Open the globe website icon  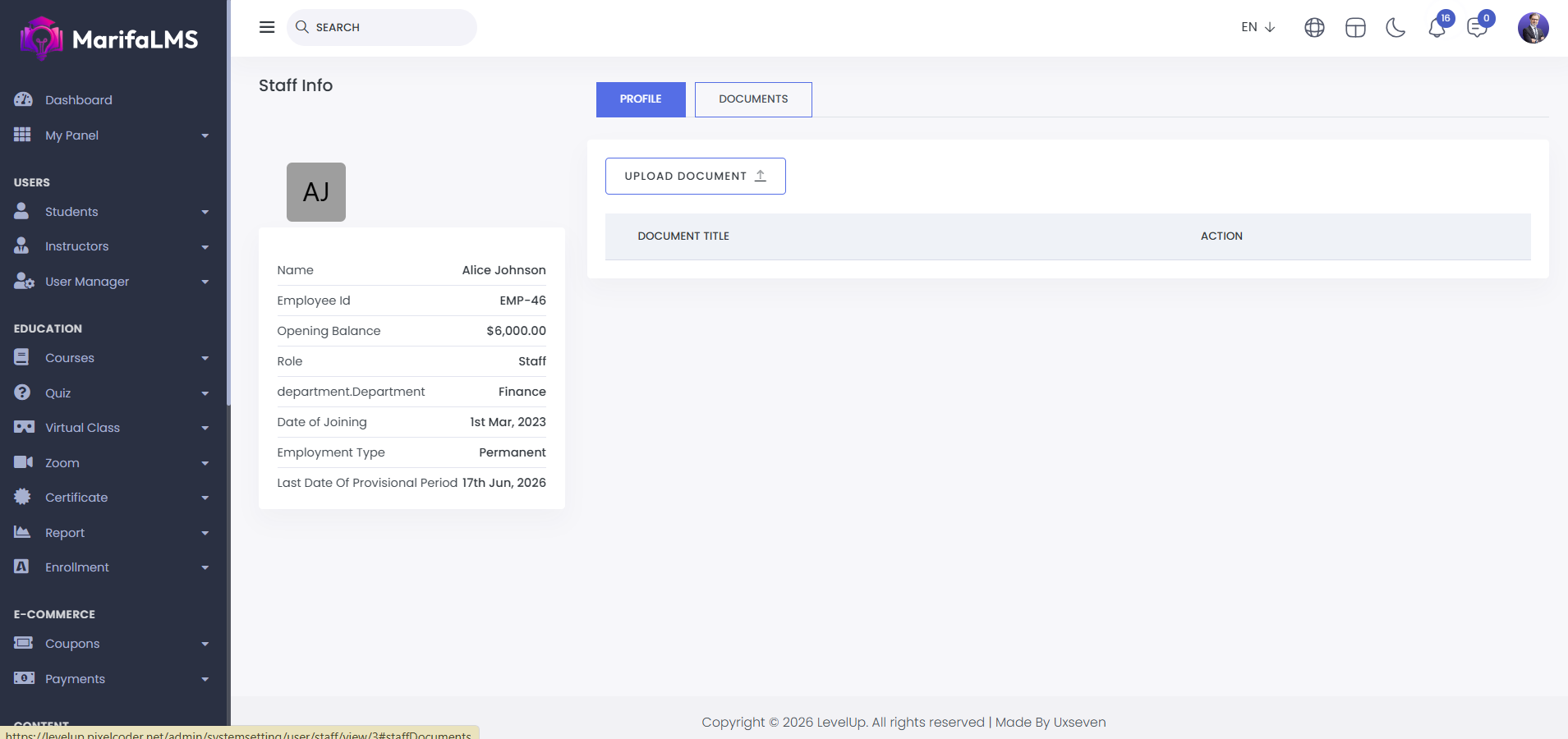click(1314, 28)
